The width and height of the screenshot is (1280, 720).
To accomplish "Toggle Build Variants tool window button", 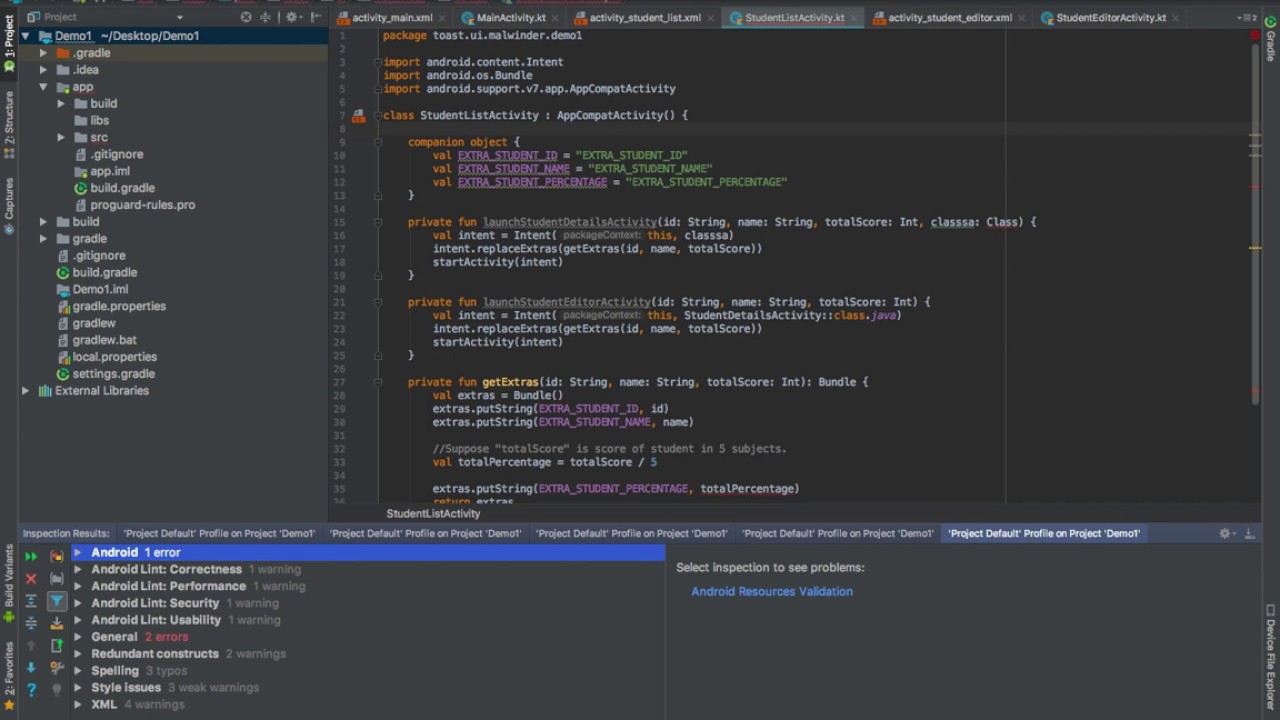I will point(9,585).
